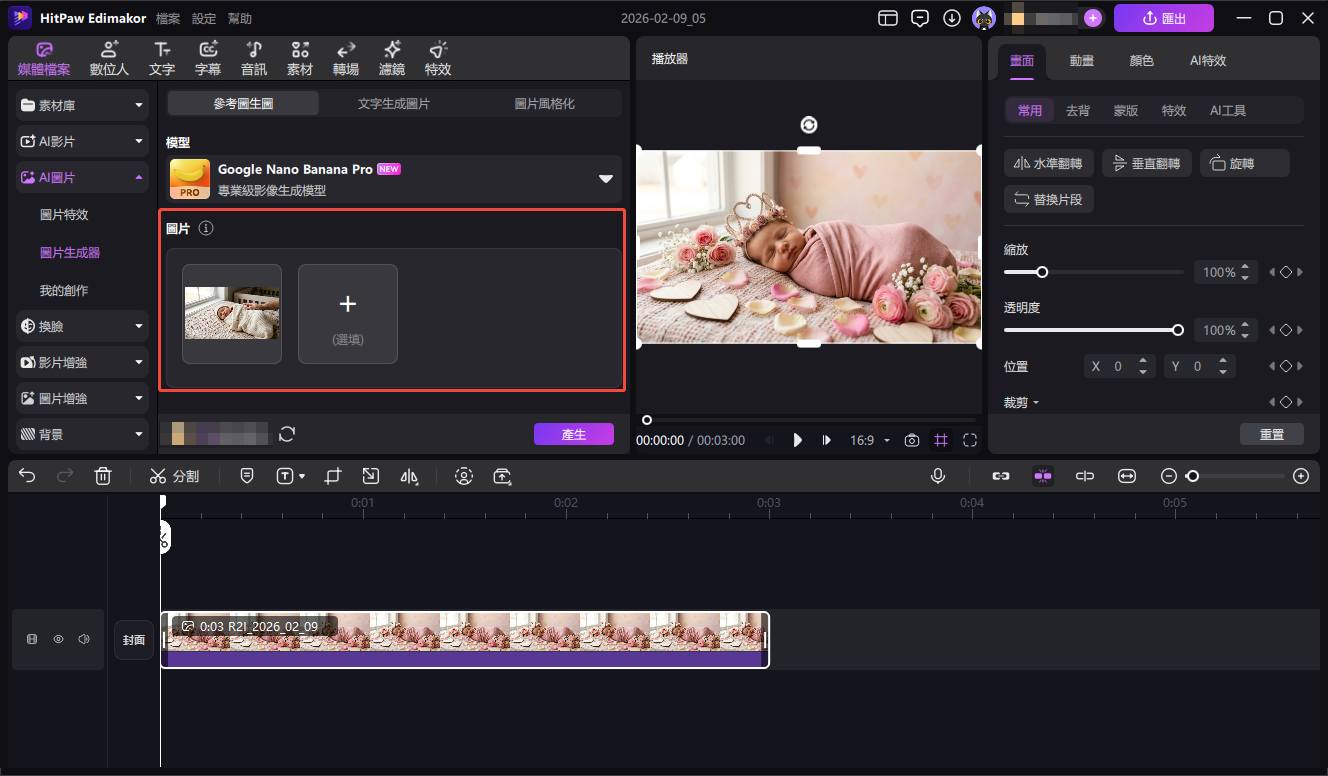Open the 濾鏡 filters panel
The image size is (1328, 776).
[391, 57]
